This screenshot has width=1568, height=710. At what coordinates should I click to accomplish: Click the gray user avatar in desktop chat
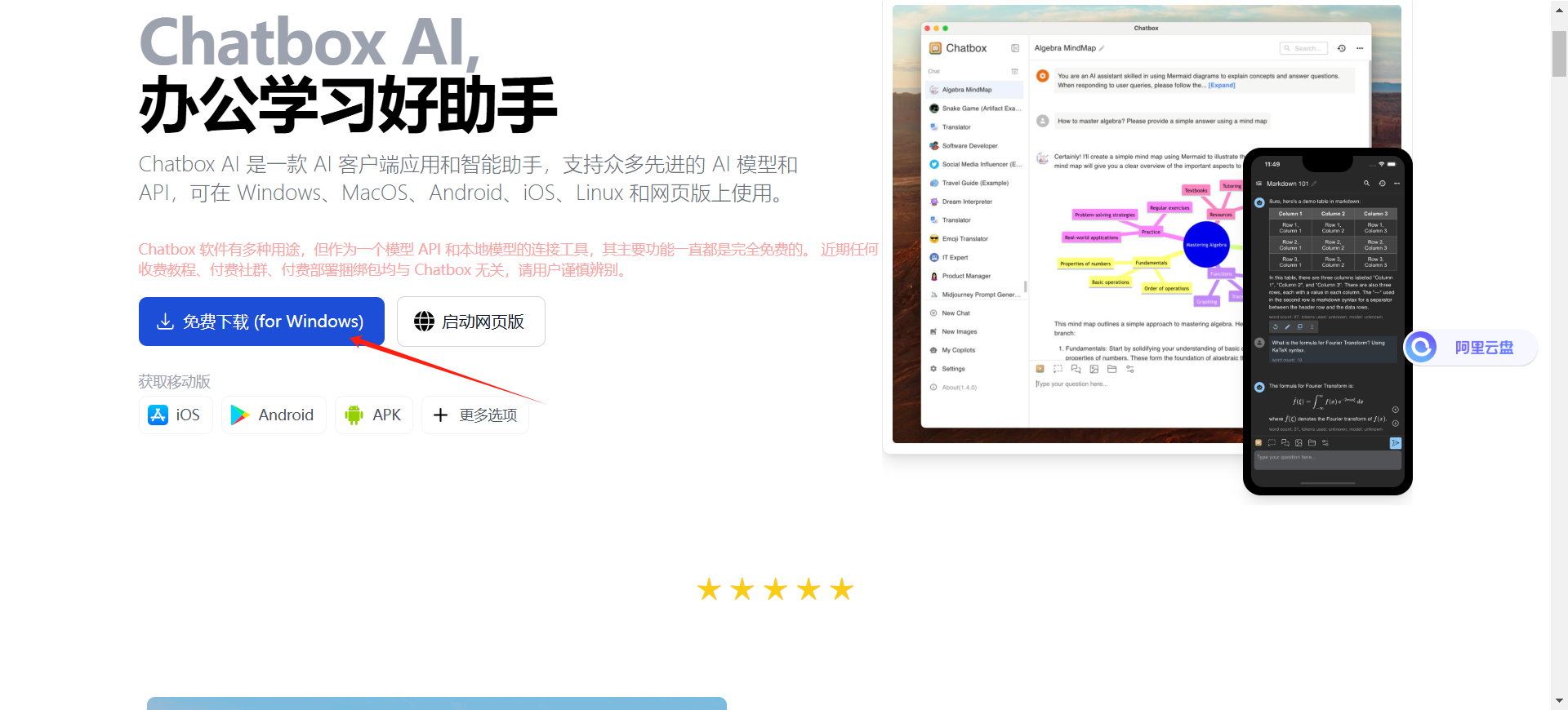[x=1043, y=121]
